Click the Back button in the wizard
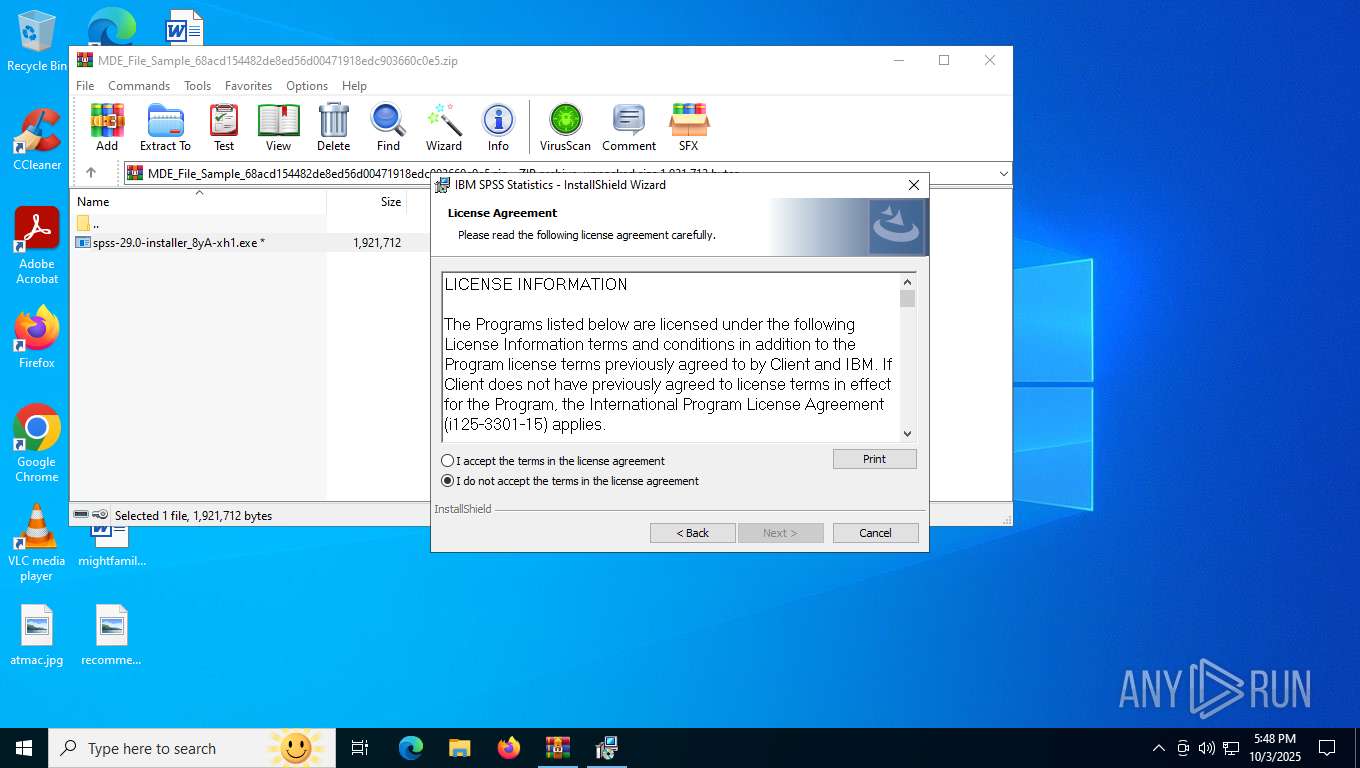The height and width of the screenshot is (768, 1360). pyautogui.click(x=692, y=533)
